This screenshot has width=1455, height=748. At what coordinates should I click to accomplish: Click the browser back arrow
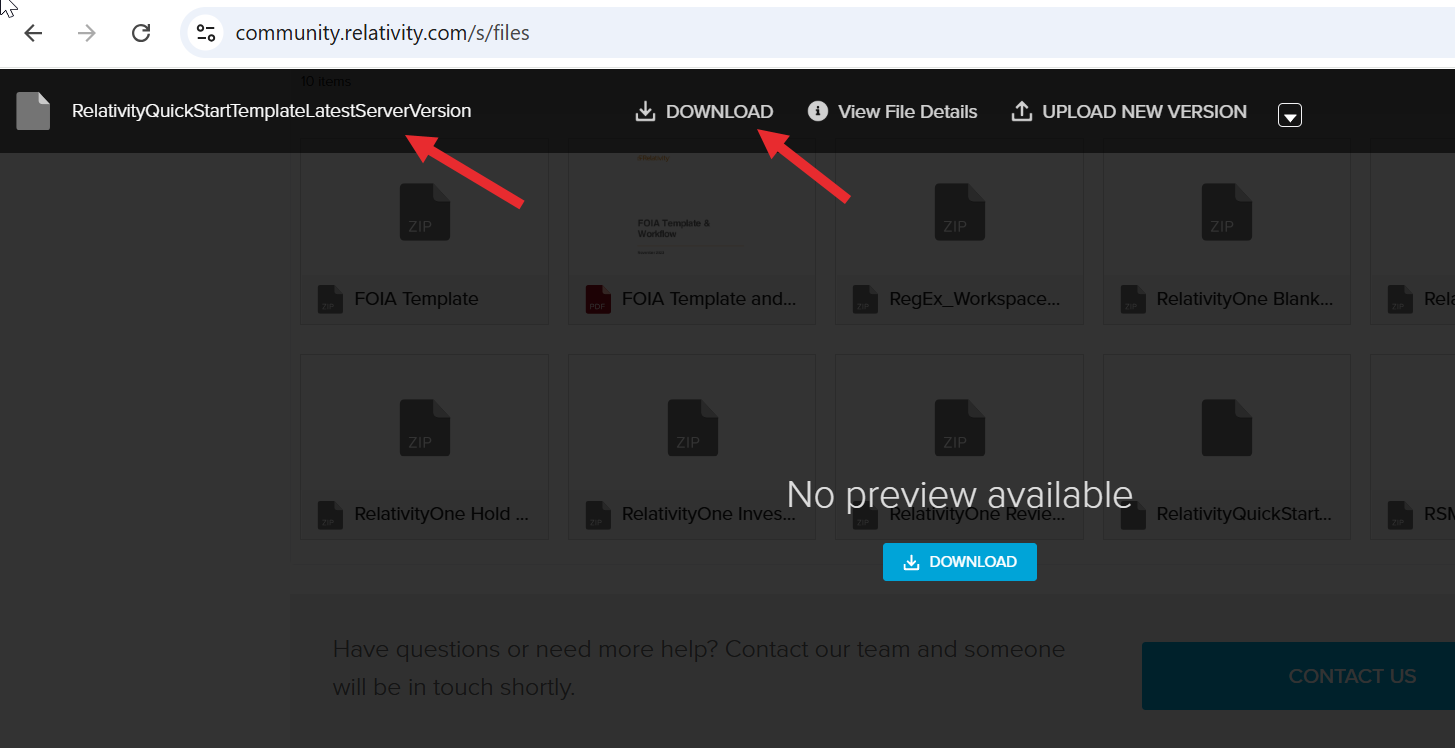click(x=33, y=33)
